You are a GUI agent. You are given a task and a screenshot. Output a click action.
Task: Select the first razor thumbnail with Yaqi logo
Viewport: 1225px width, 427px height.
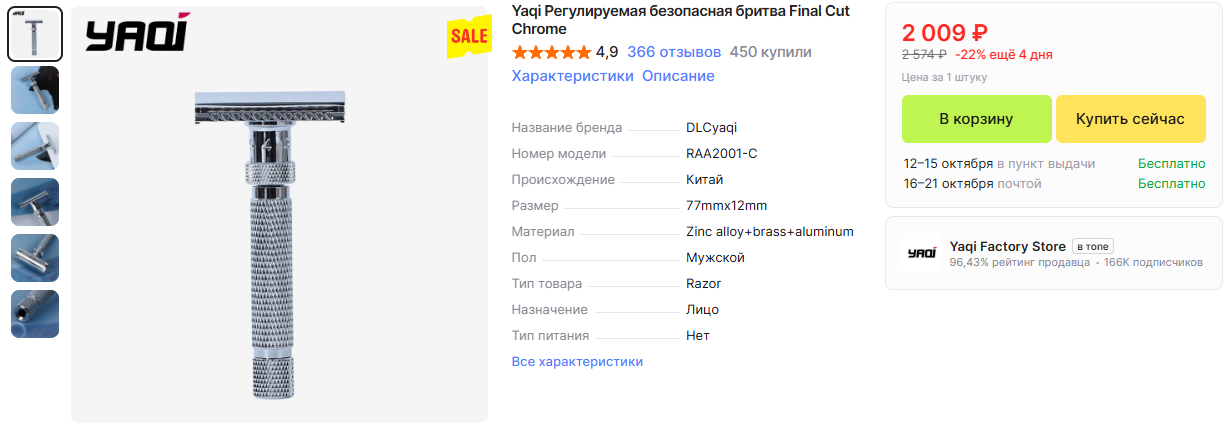pos(35,34)
